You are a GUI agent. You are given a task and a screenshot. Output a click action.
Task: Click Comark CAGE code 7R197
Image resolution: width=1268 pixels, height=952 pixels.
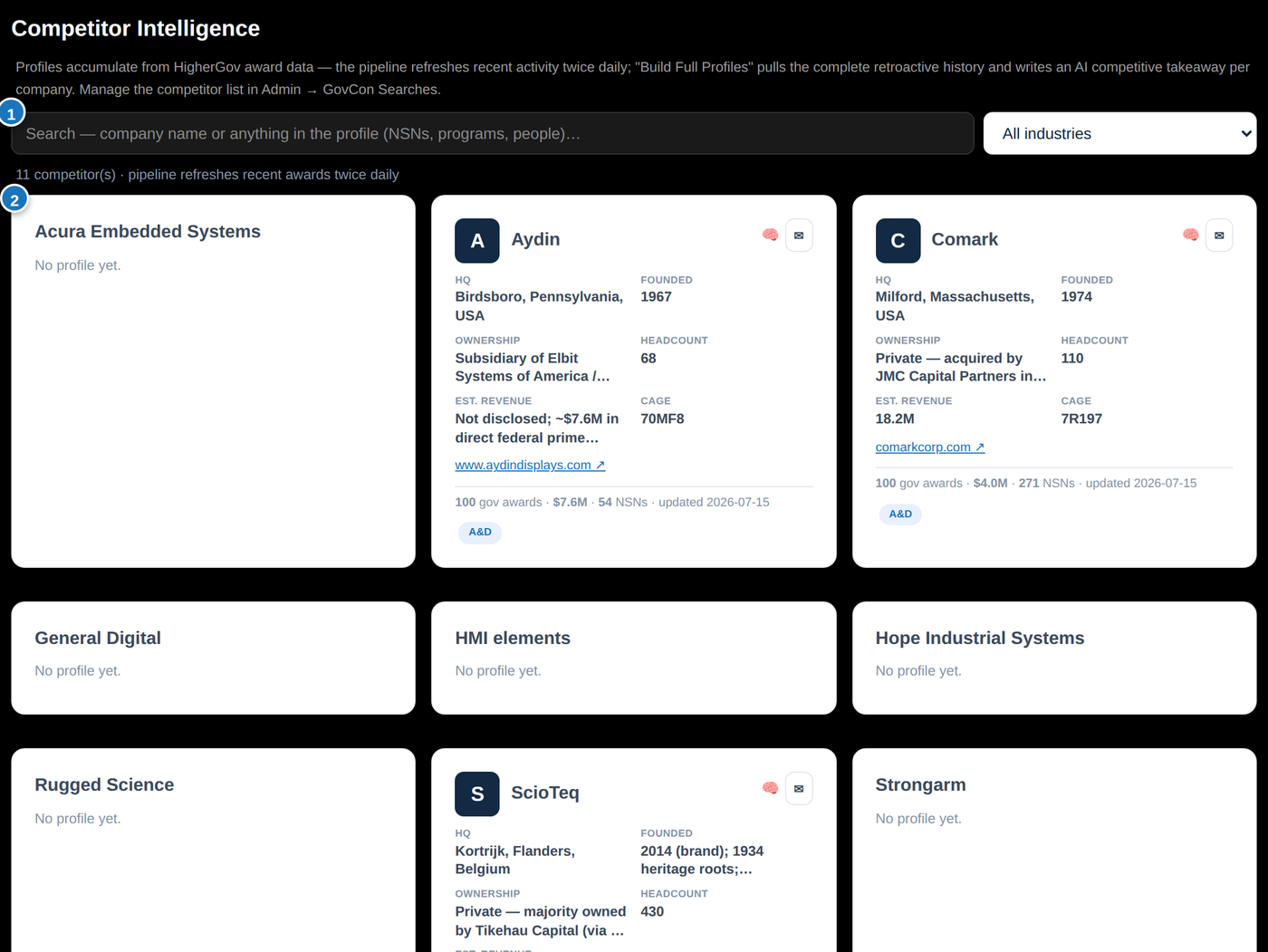(1081, 418)
